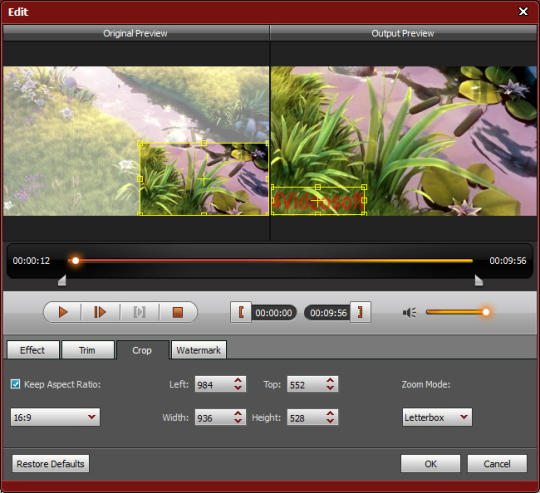This screenshot has width=540, height=493.
Task: Switch to the Effect tab
Action: point(33,350)
